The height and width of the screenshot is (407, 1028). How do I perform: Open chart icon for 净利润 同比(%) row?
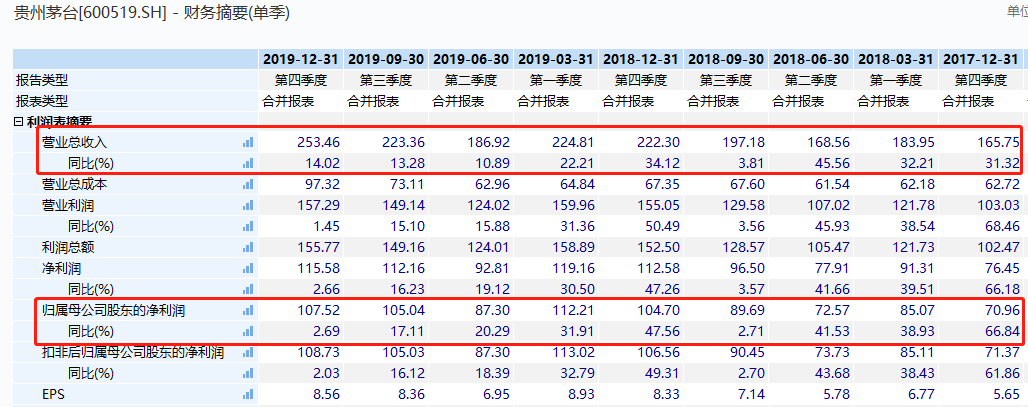[248, 289]
